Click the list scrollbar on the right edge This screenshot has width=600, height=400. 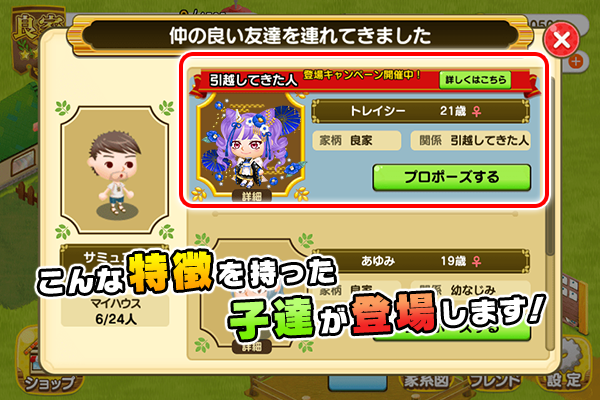[x=550, y=230]
